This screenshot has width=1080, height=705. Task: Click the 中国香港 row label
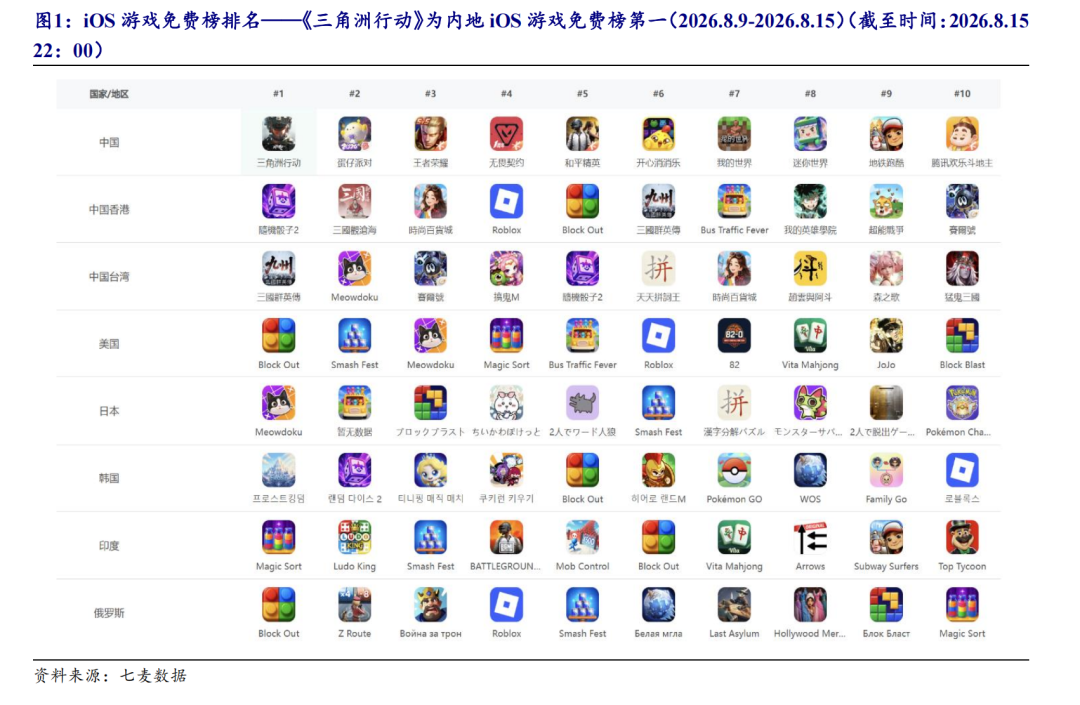coord(109,209)
